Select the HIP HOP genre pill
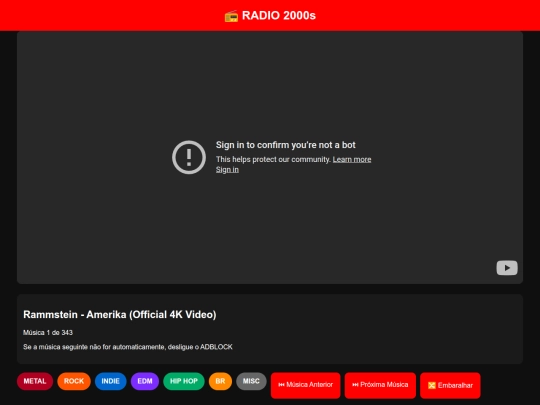This screenshot has height=405, width=540. 184,381
